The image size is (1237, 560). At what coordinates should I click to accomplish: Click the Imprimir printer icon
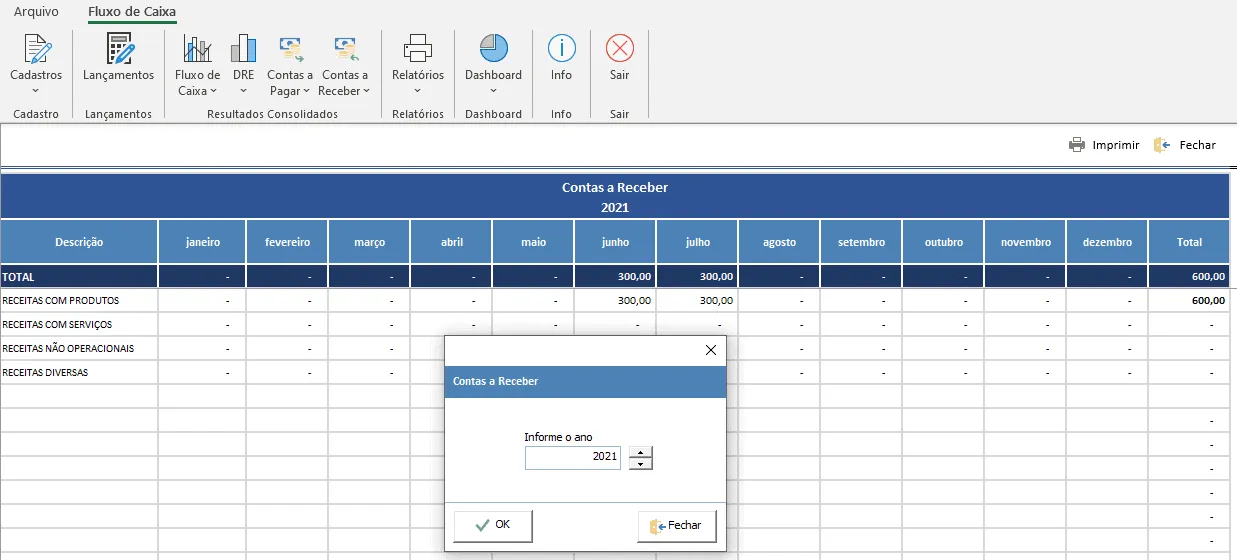pyautogui.click(x=1077, y=145)
